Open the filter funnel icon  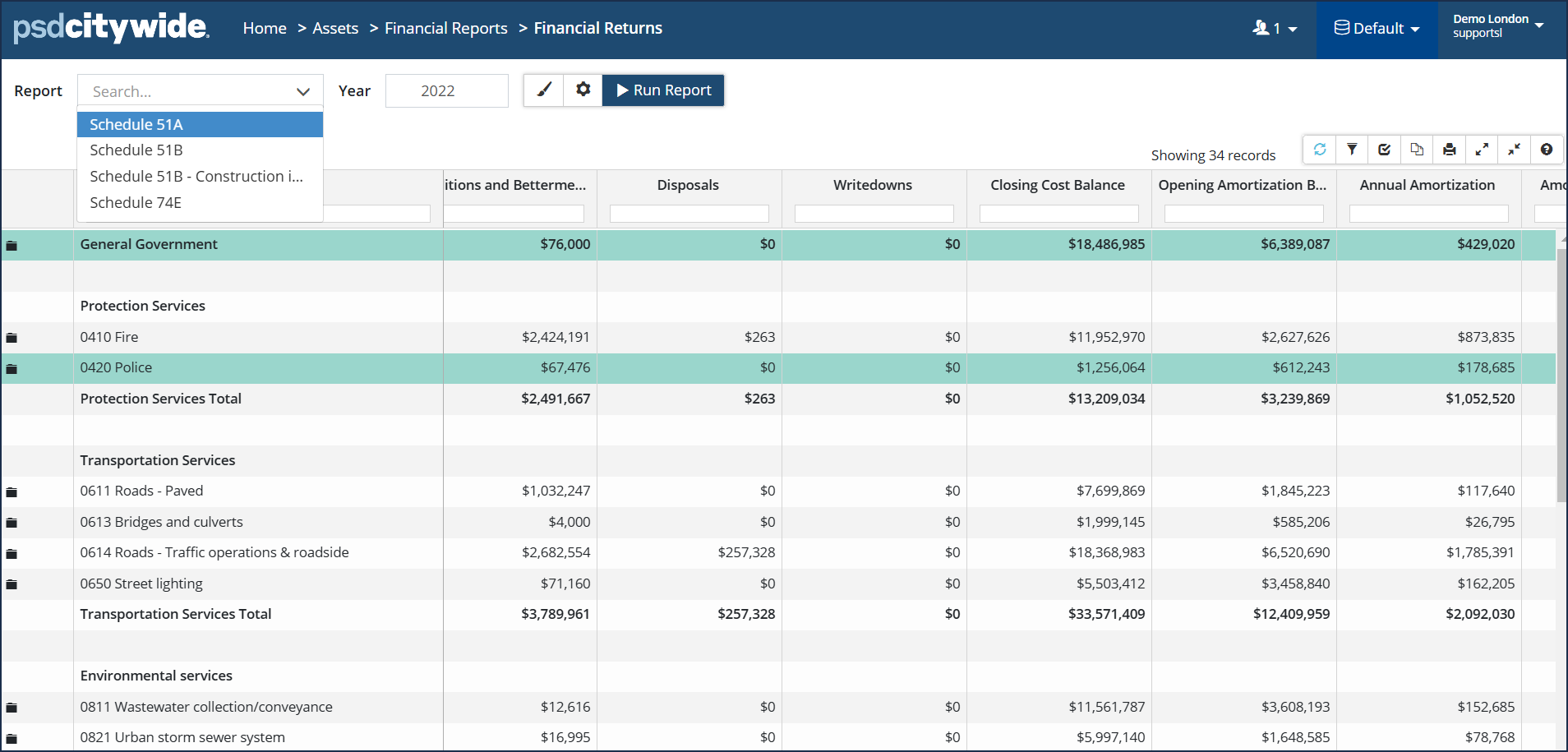[x=1352, y=150]
